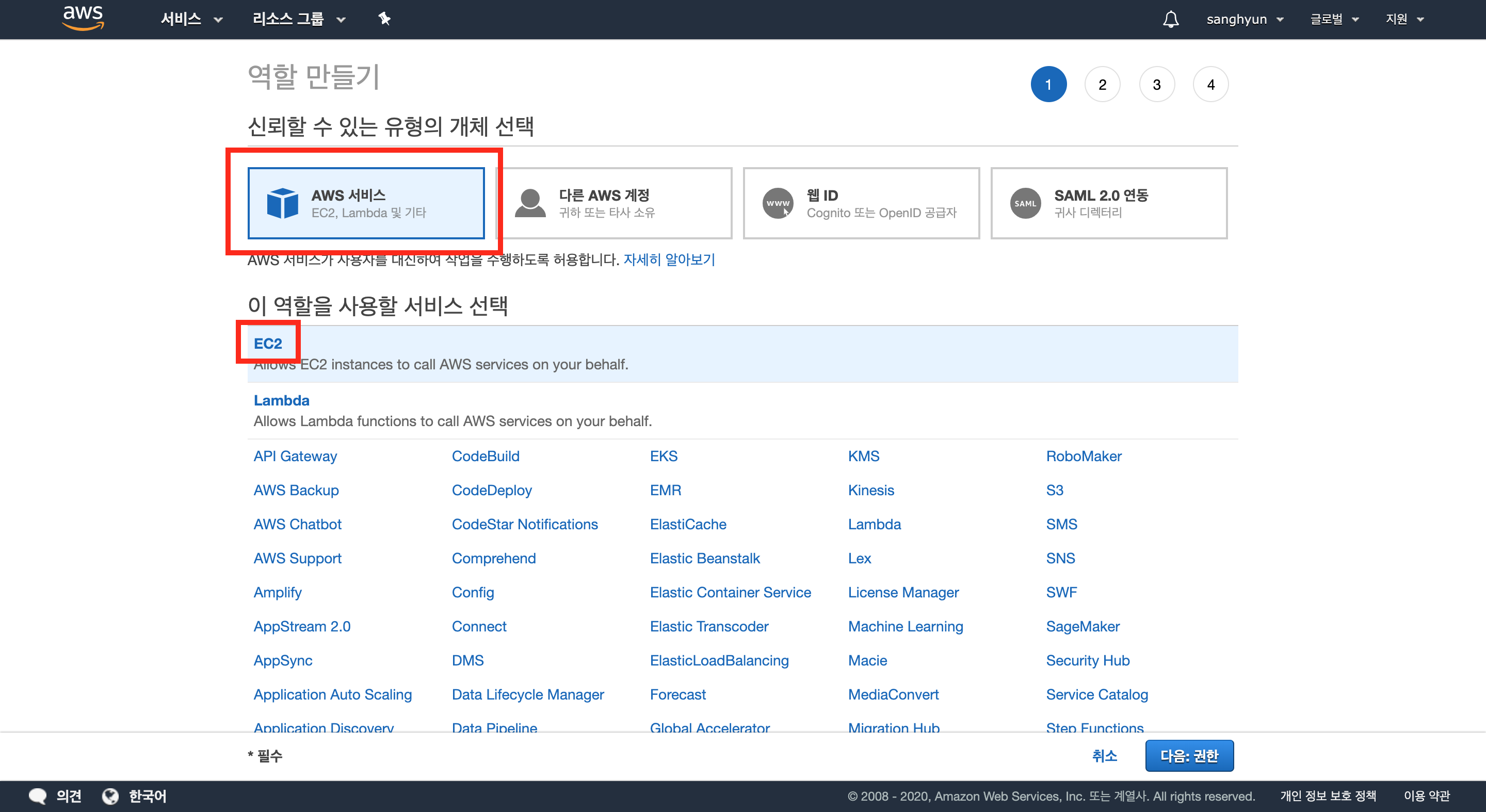The image size is (1486, 812).
Task: Select the SAML 2.0 연동 entity type
Action: (1109, 203)
